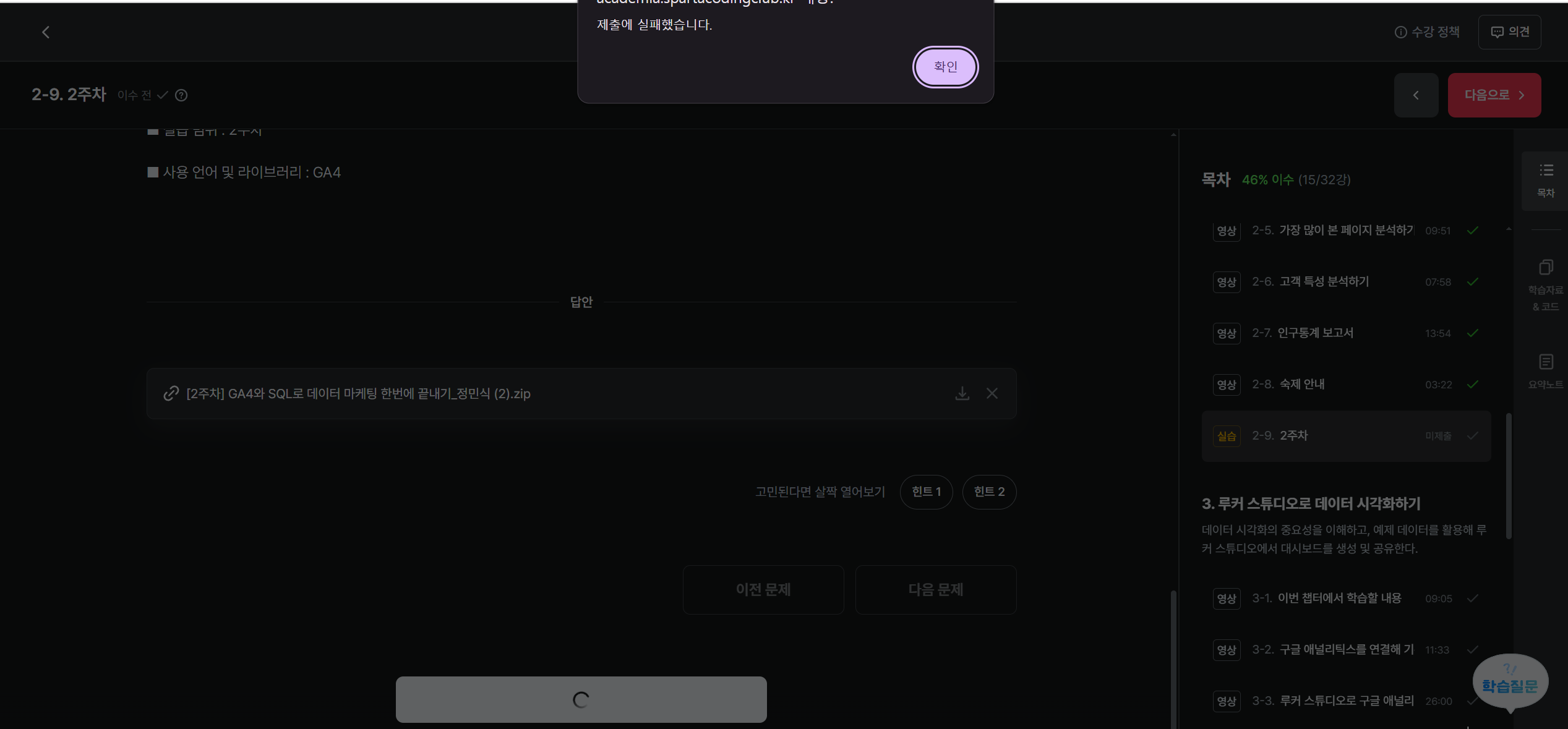Open lesson 2-5 가장 많이 본 페이지 분석하기
Screen dimensions: 1568x729
click(x=1346, y=231)
